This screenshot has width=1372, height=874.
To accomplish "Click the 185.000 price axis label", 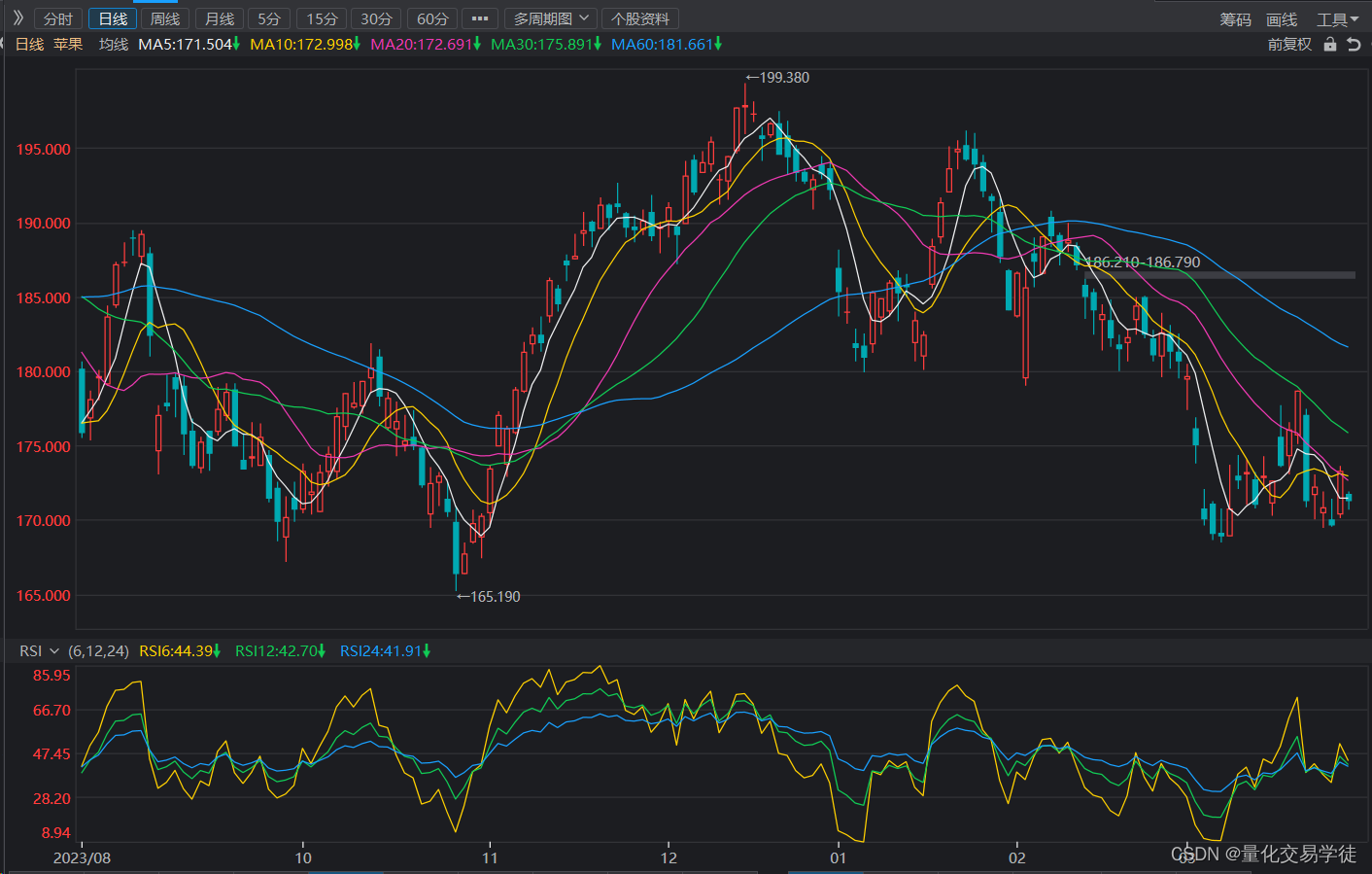I will pos(44,297).
